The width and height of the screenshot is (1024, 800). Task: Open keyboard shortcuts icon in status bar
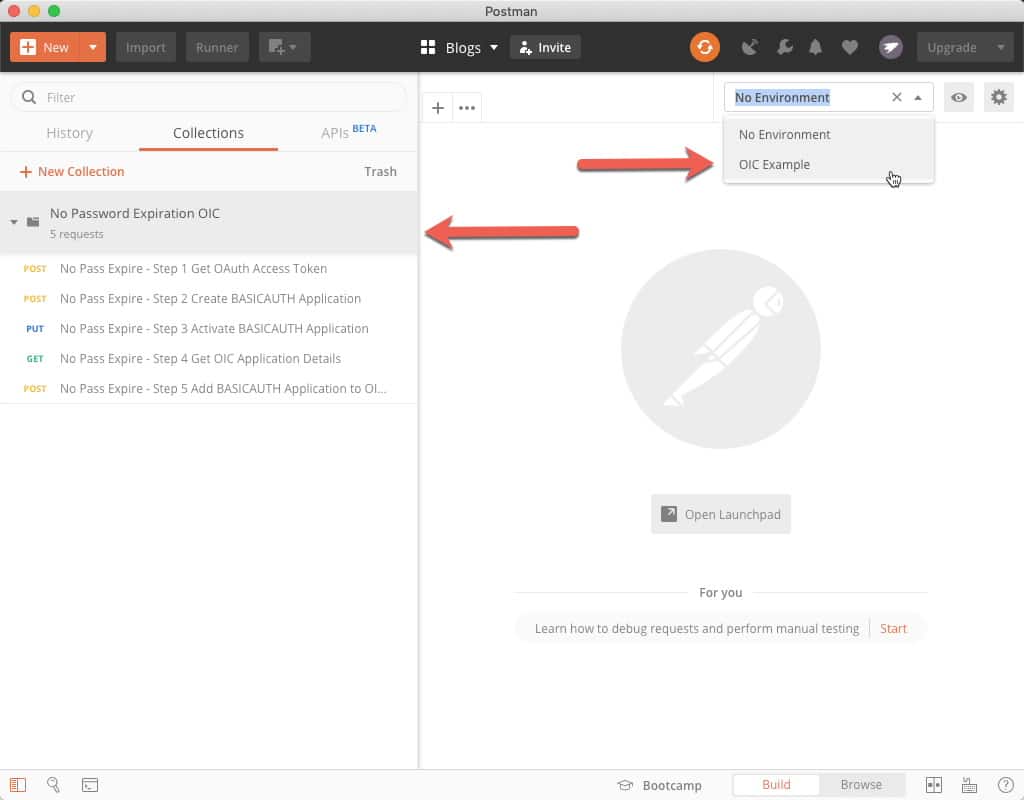(x=968, y=785)
